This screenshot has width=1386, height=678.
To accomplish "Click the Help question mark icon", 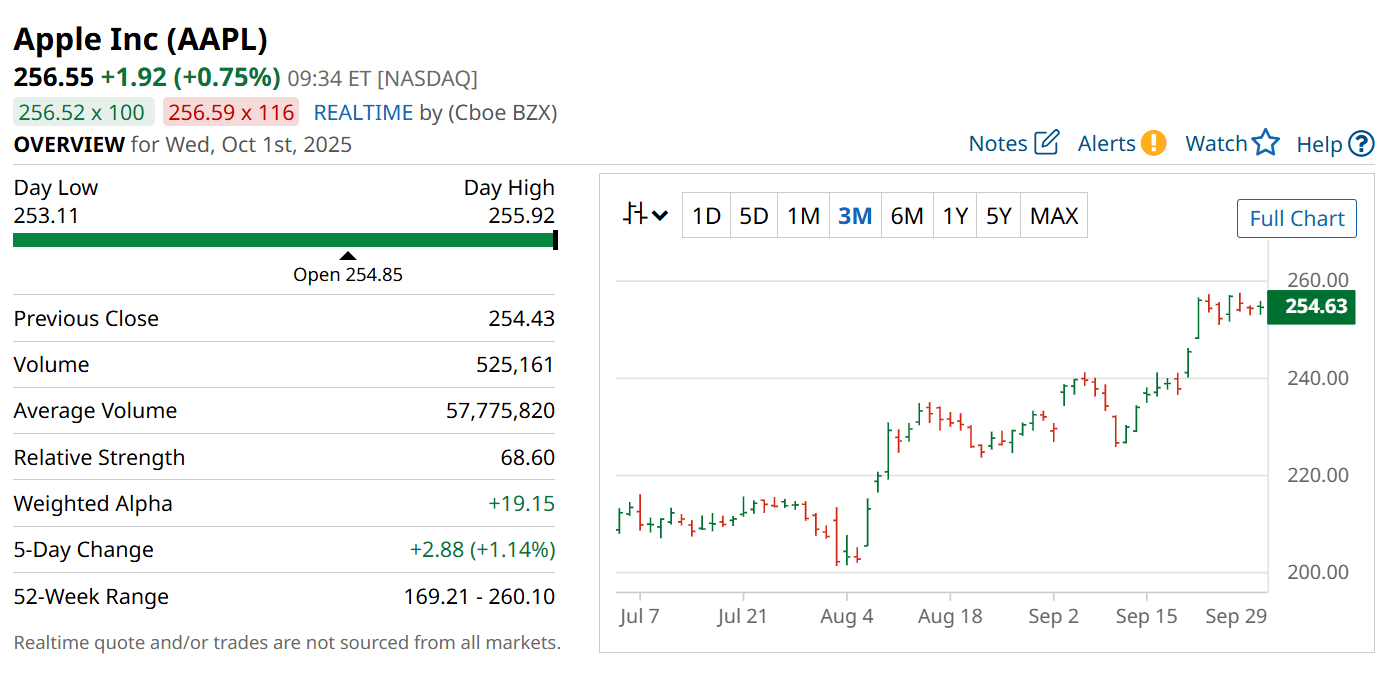I will (x=1361, y=144).
